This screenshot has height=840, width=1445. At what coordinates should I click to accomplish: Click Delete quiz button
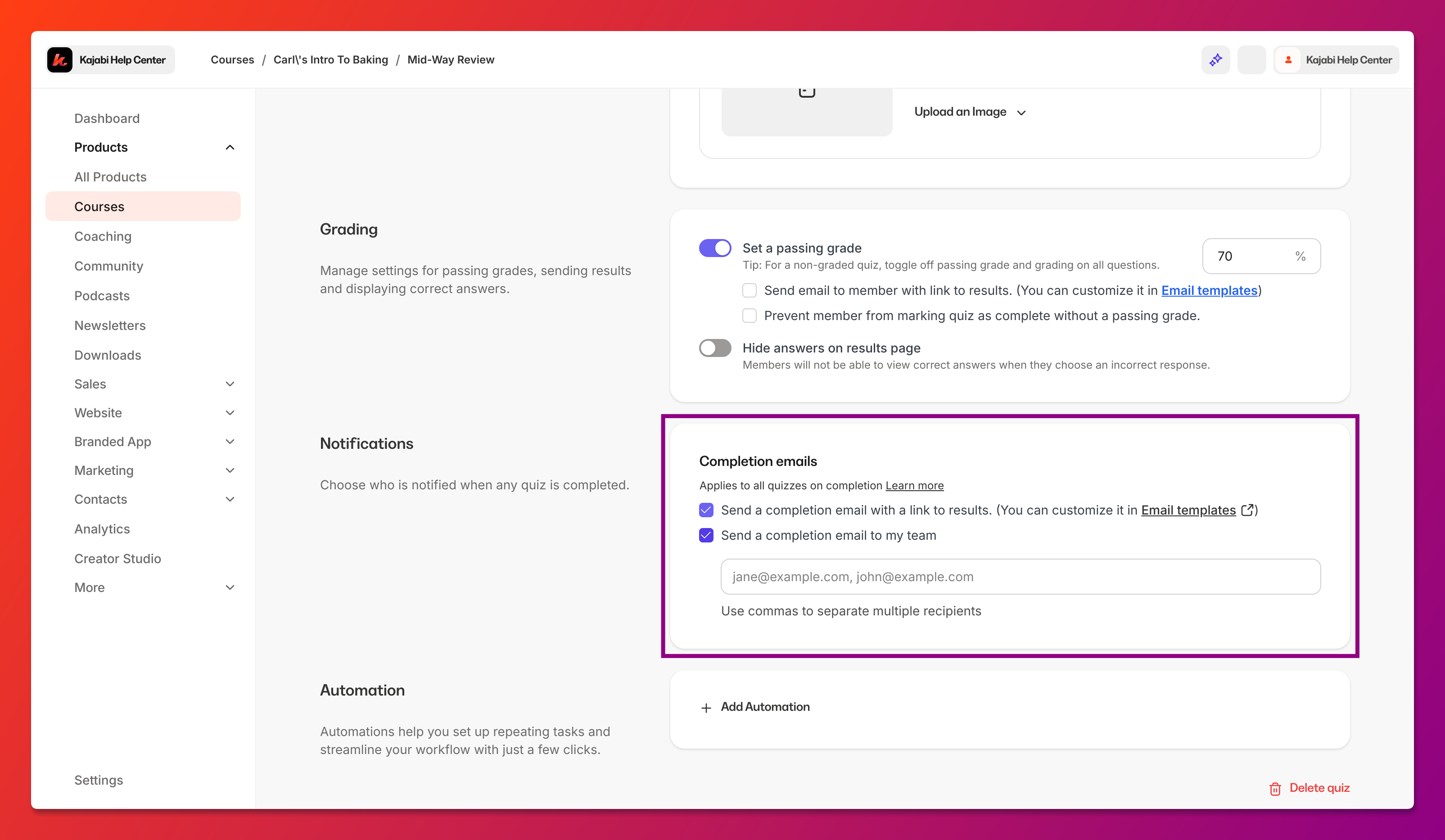tap(1309, 788)
